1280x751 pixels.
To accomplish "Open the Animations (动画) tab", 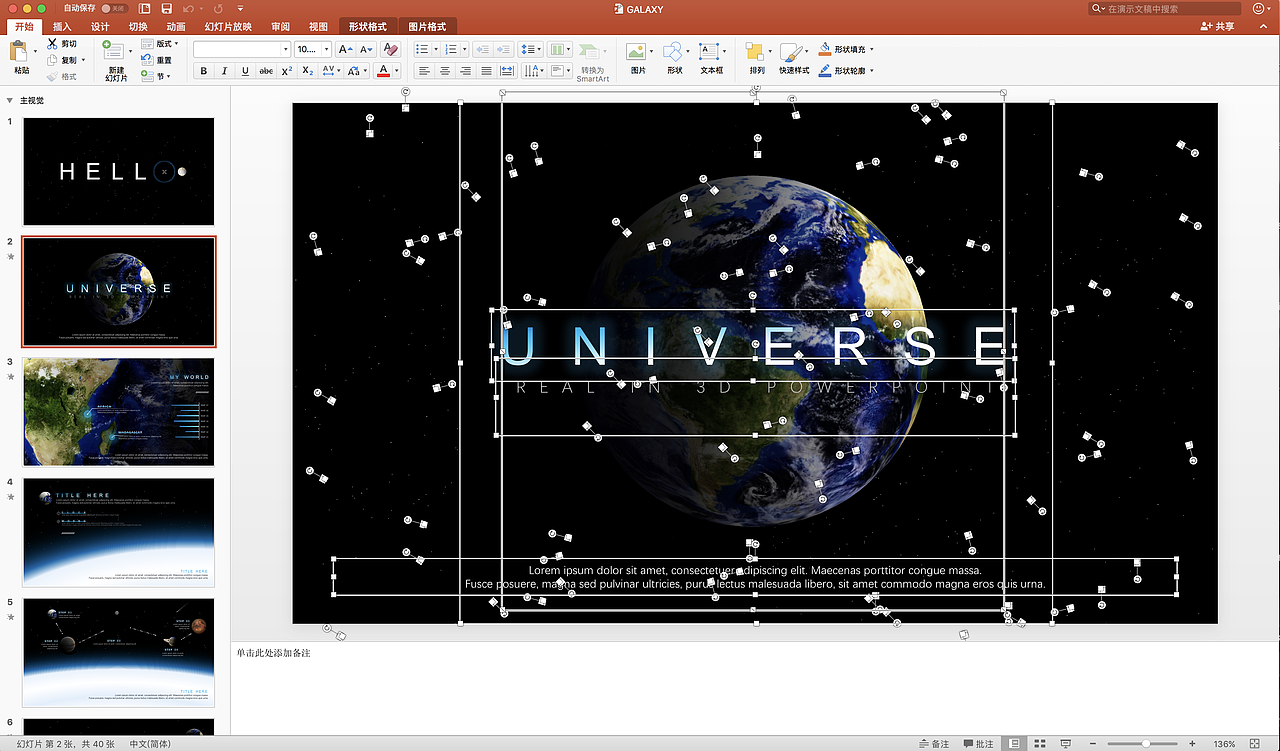I will pyautogui.click(x=176, y=27).
